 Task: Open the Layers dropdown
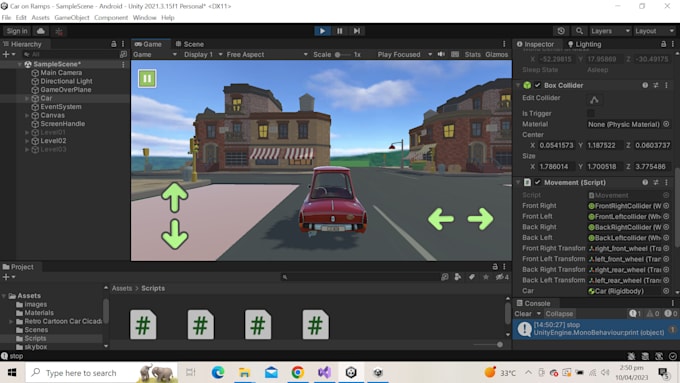tap(610, 31)
